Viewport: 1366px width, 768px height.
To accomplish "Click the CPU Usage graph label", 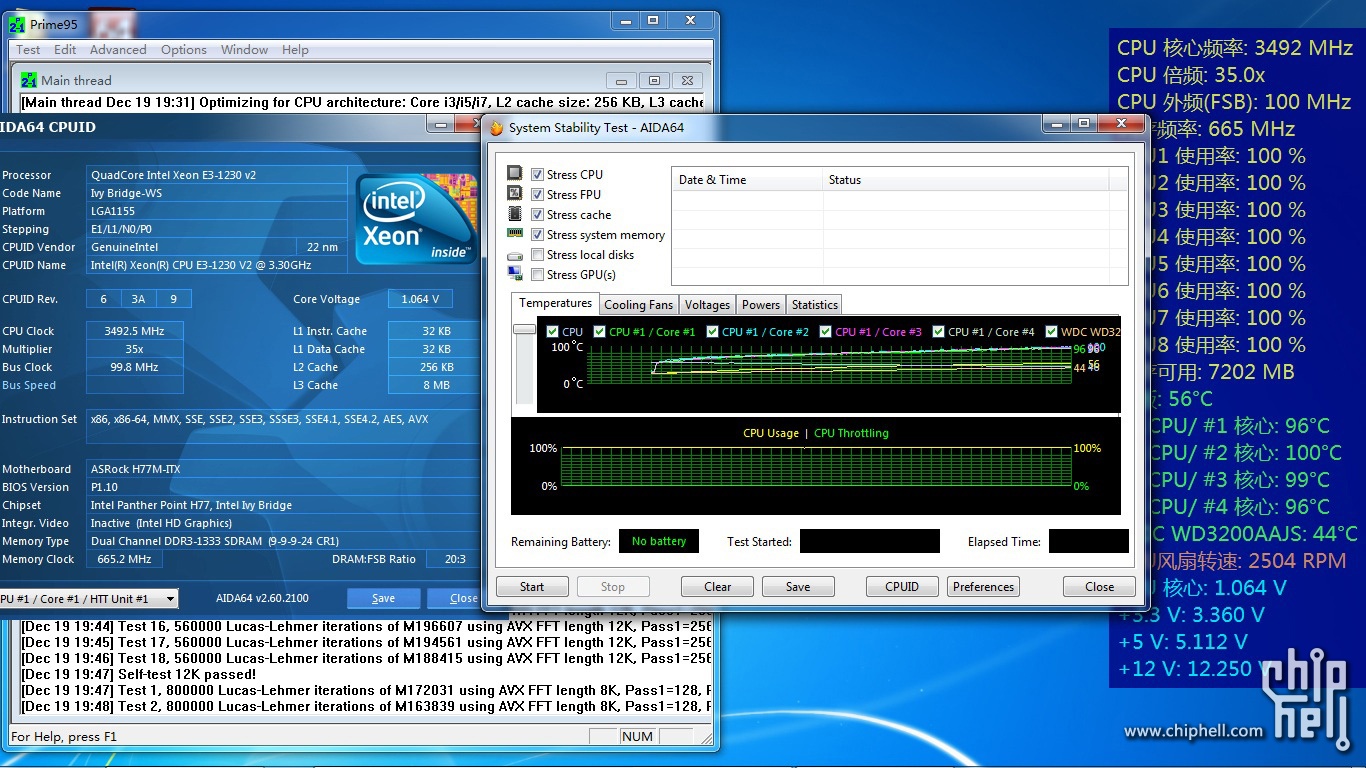I will pos(771,433).
